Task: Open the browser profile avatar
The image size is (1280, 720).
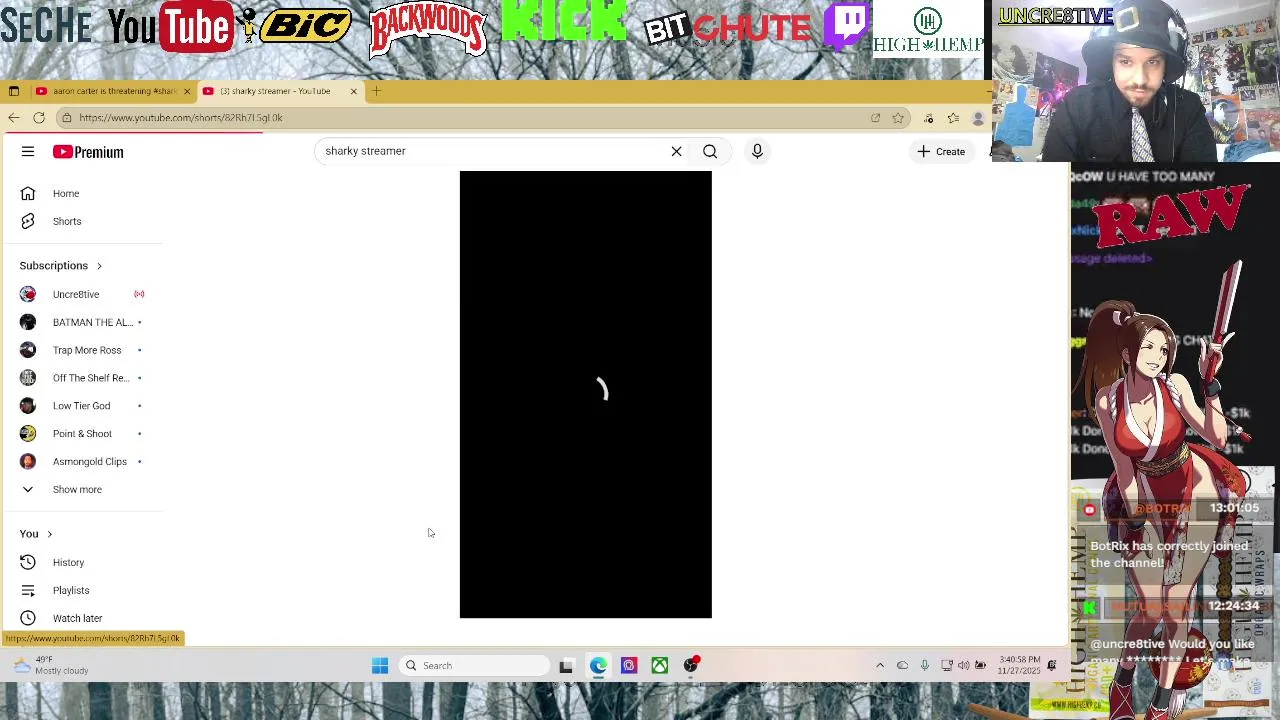Action: 978,118
